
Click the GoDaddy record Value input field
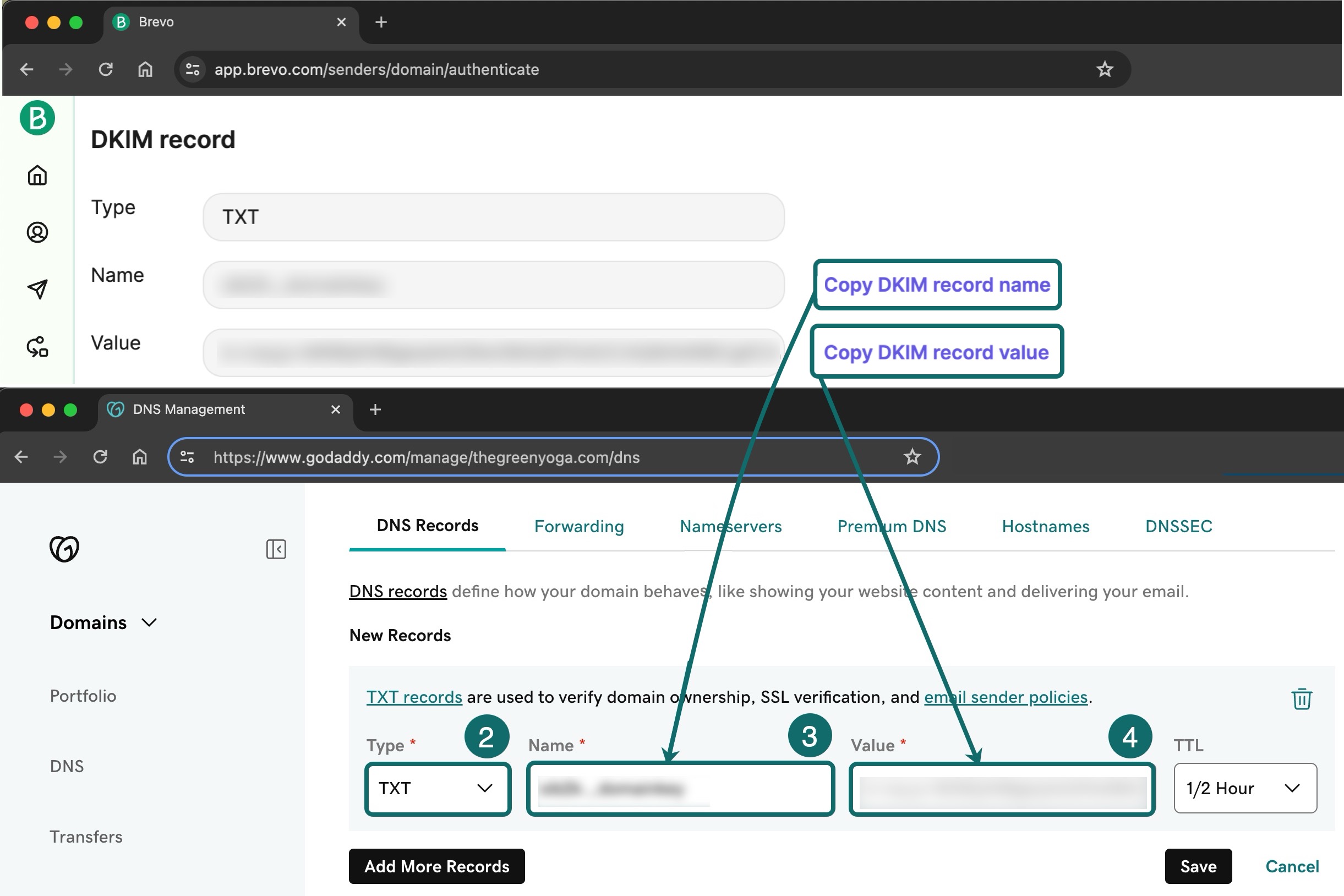(x=1002, y=789)
